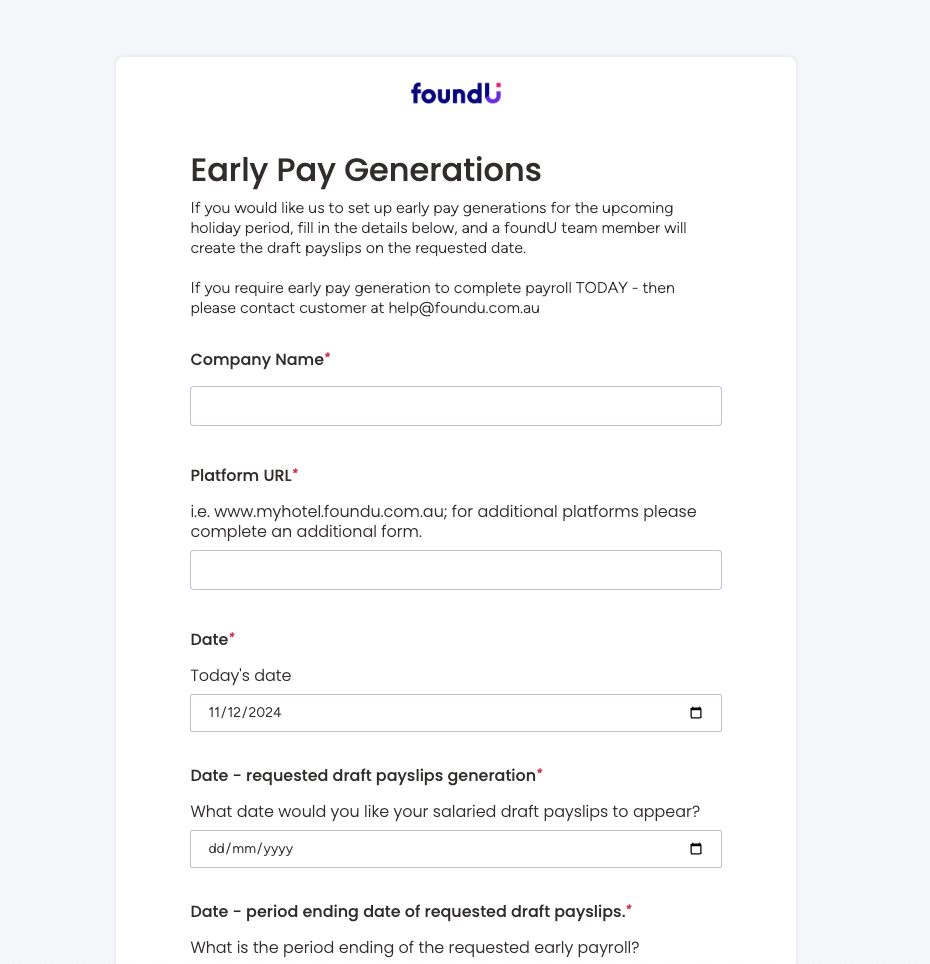Click the Platform URL label text
930x964 pixels.
tap(238, 475)
